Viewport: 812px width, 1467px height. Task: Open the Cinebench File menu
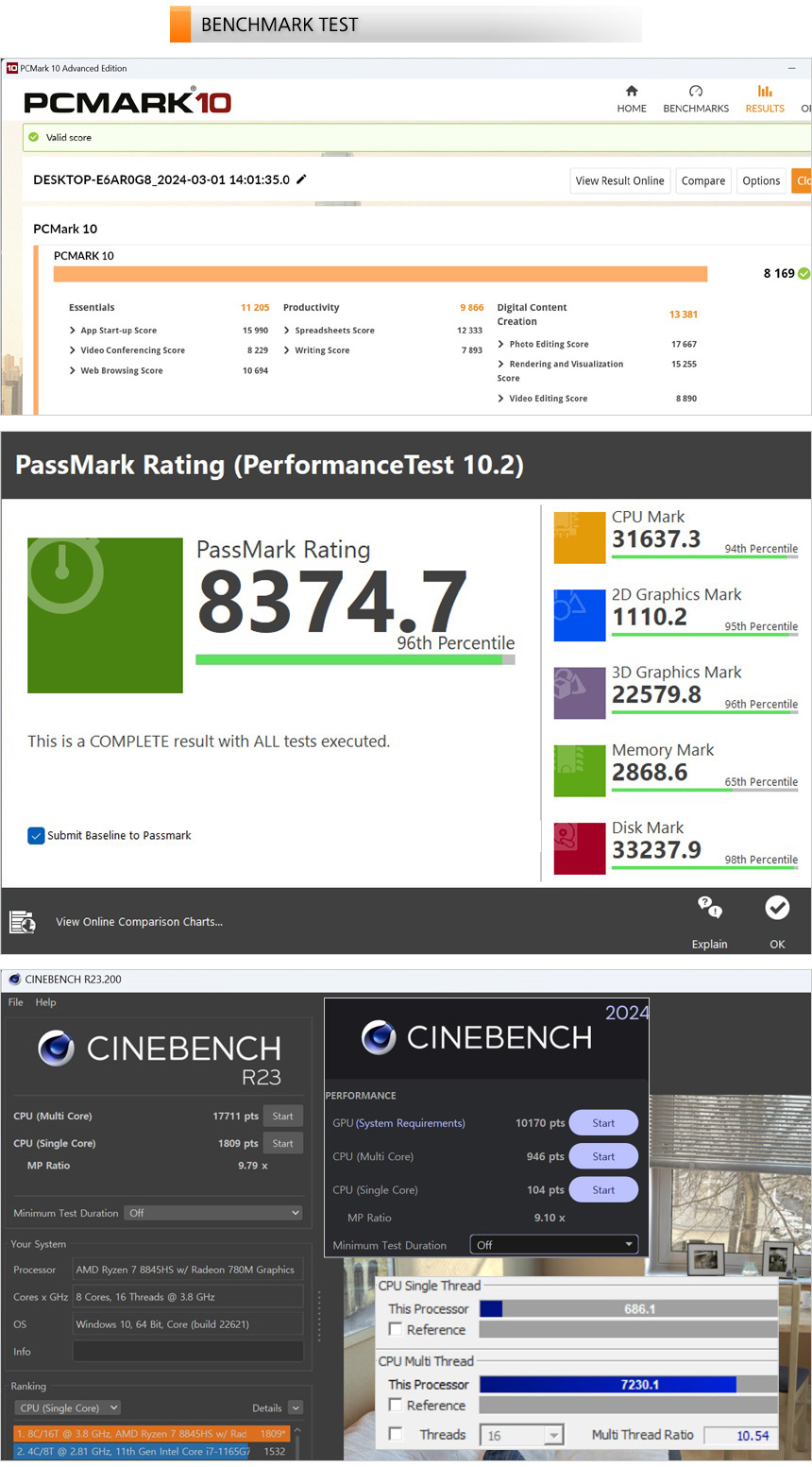tap(16, 1002)
